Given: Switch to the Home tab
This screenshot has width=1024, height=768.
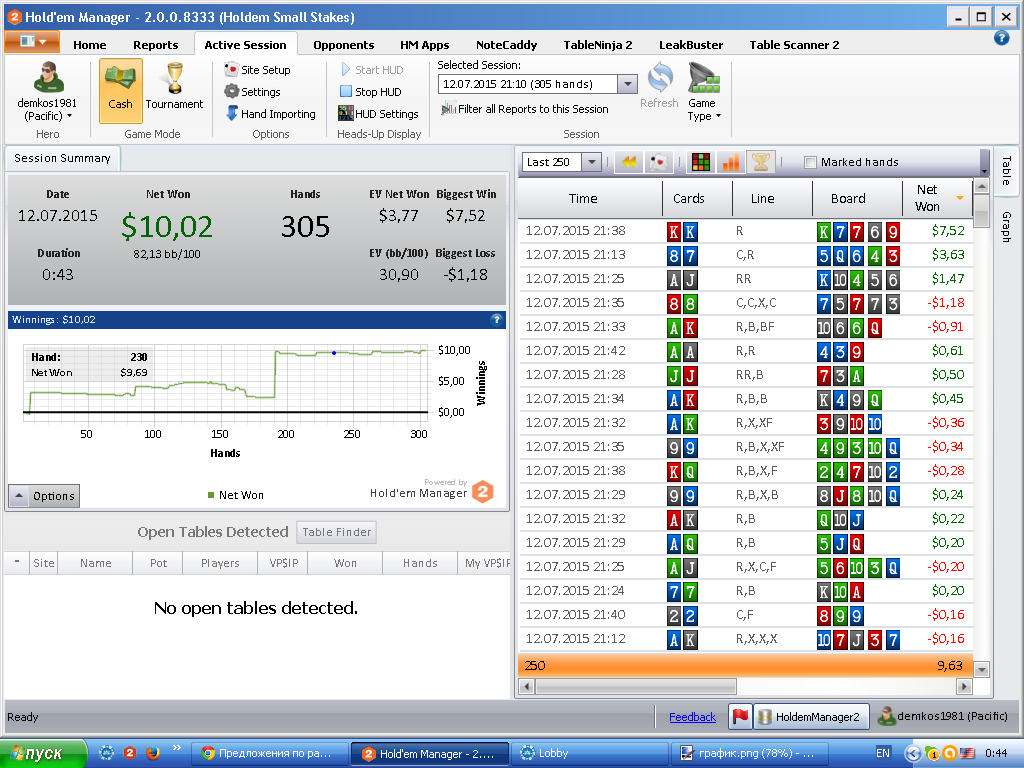Looking at the screenshot, I should (x=89, y=44).
